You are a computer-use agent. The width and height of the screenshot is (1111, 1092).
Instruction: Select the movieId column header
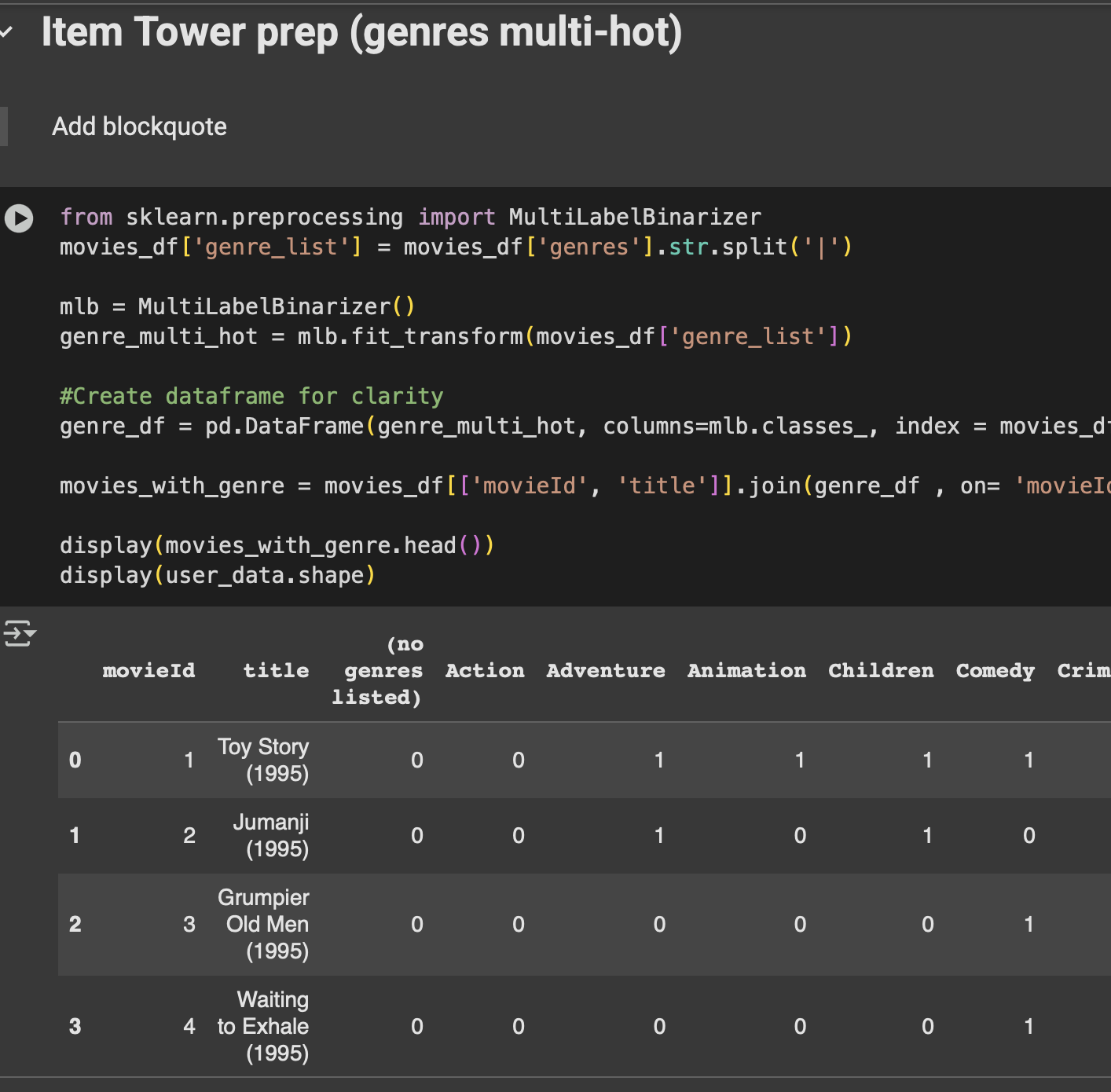click(148, 670)
